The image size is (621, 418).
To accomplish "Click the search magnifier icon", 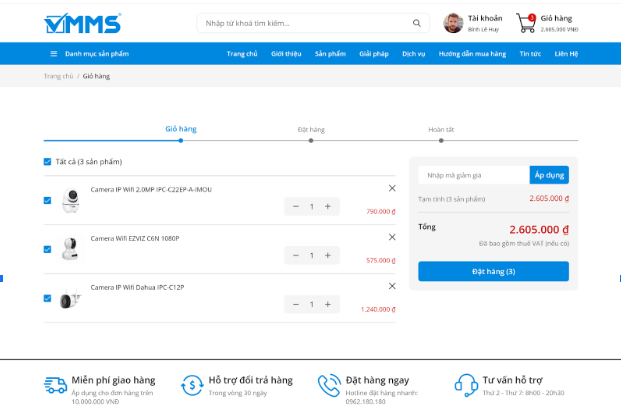I will coord(416,23).
